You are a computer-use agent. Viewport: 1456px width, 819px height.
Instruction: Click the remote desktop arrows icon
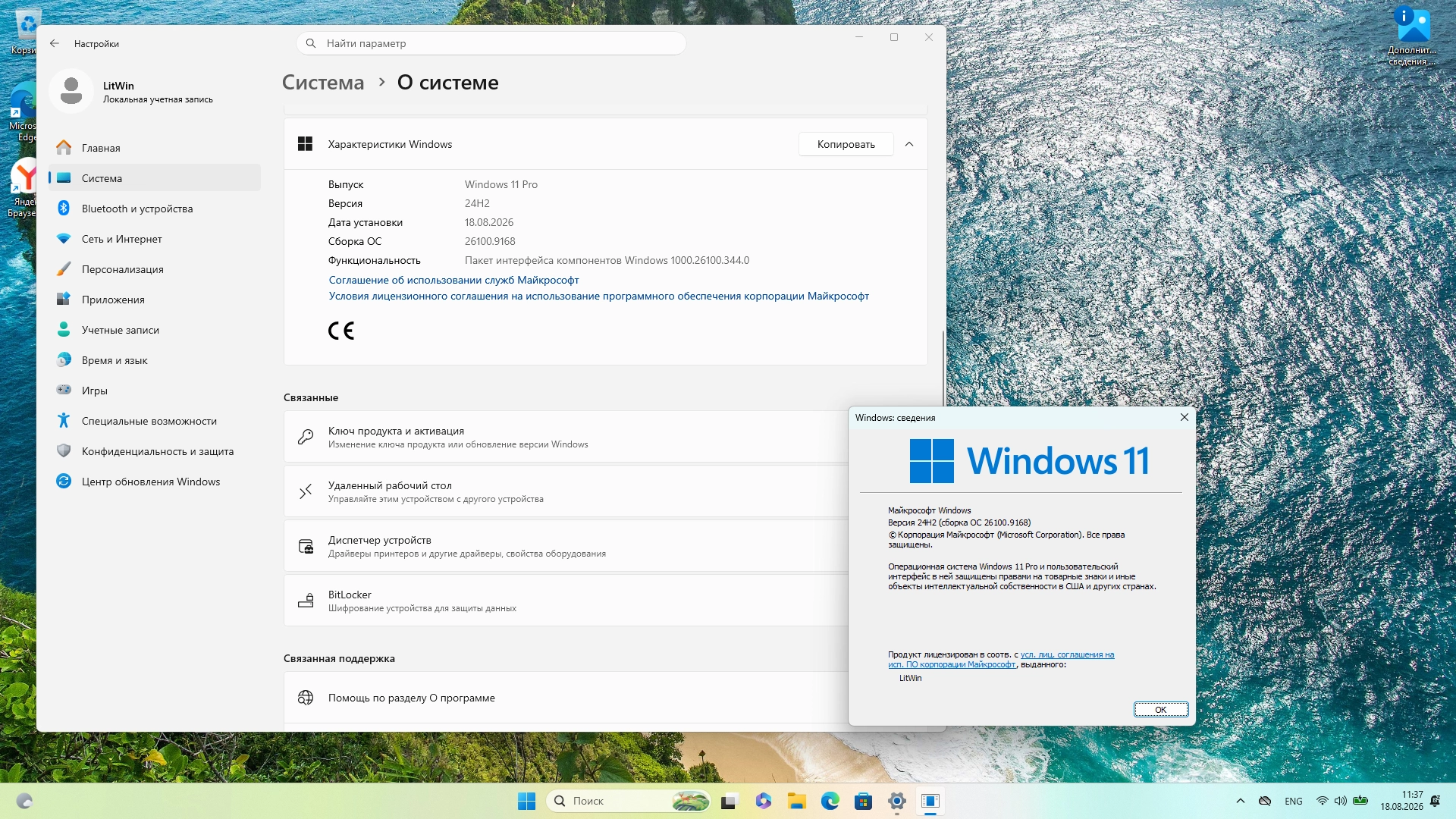pos(306,491)
